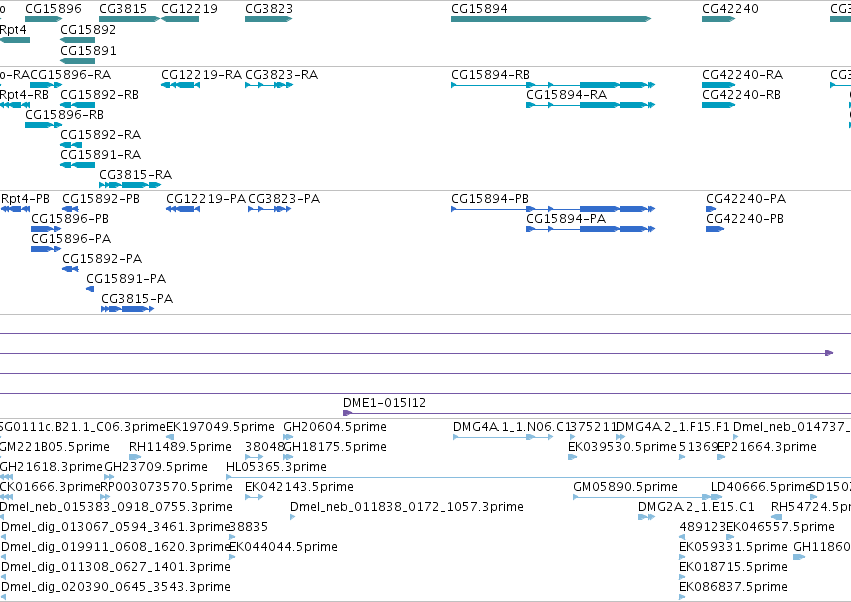Click the CG42240-RA transcript label

(x=742, y=74)
